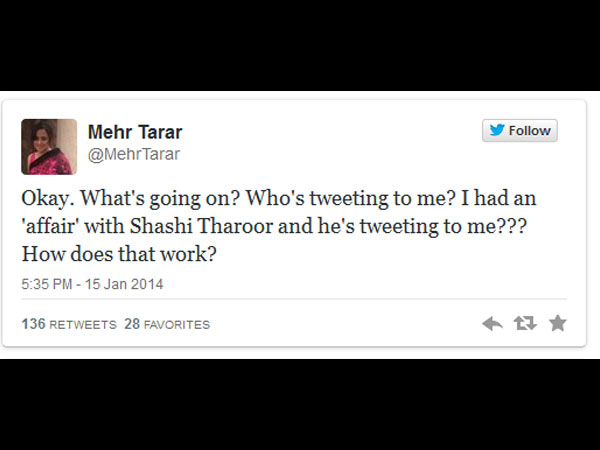Favorite the tweet with the star icon
This screenshot has width=600, height=450.
point(557,323)
